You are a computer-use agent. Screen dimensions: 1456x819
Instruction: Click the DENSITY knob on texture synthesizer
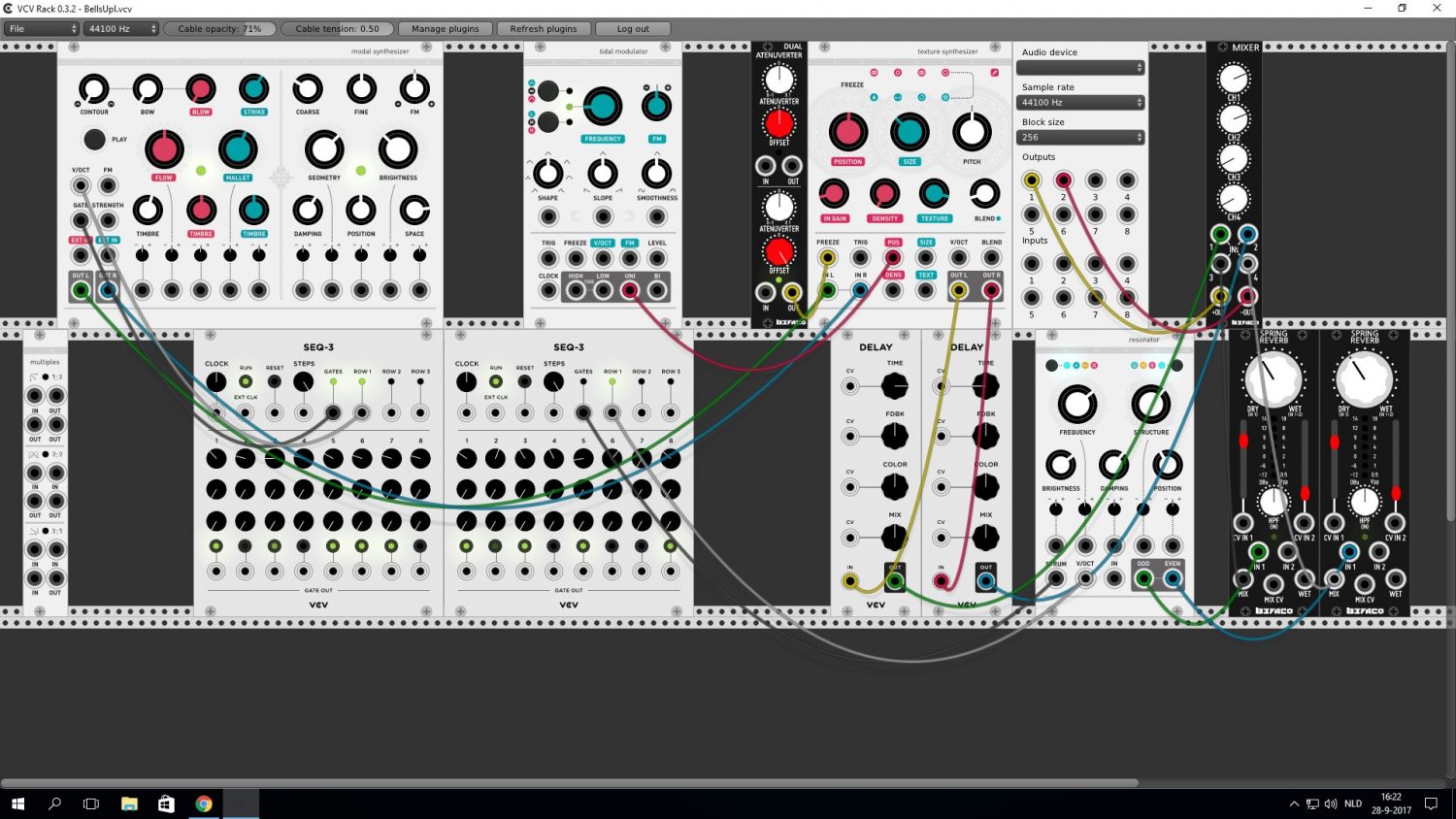point(884,194)
